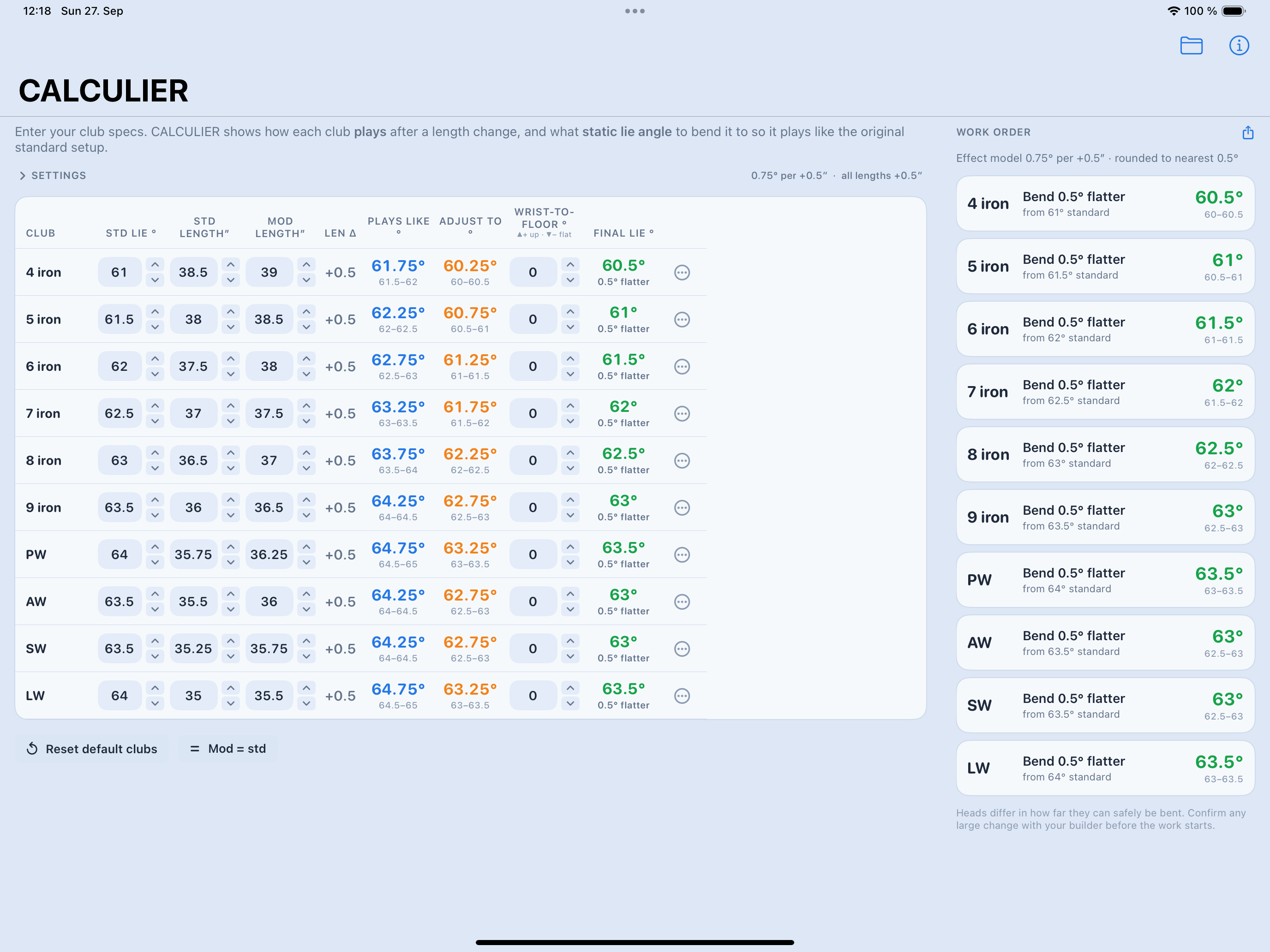Tap the battery indicator in status bar
1270x952 pixels.
1234,11
